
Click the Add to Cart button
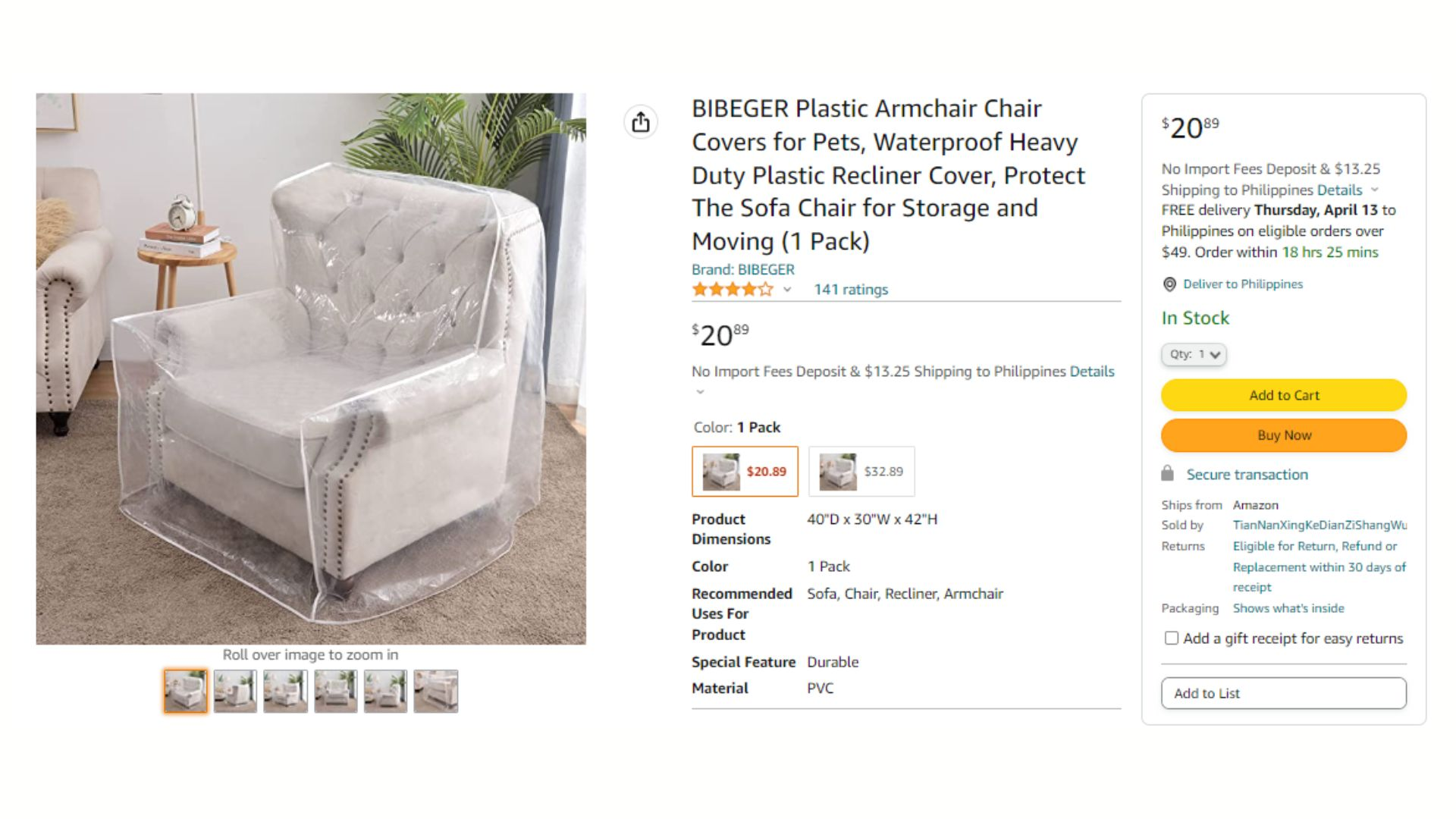pos(1284,395)
